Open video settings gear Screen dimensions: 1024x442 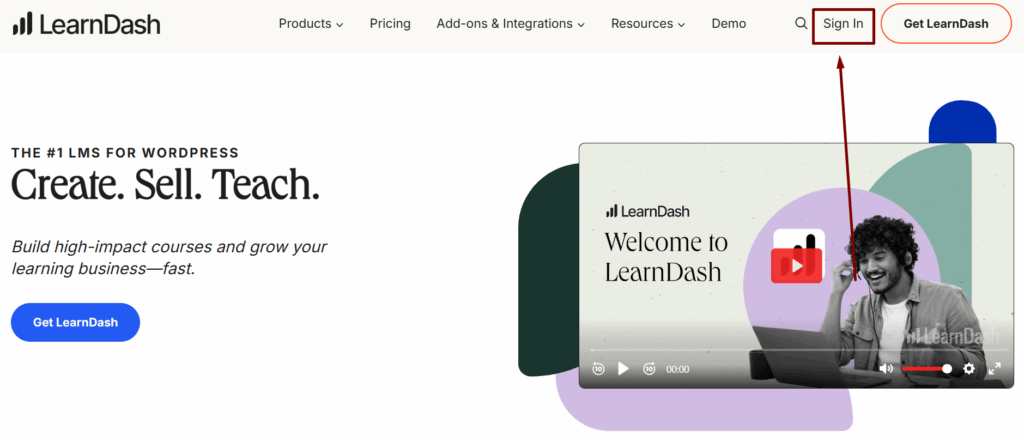[969, 369]
